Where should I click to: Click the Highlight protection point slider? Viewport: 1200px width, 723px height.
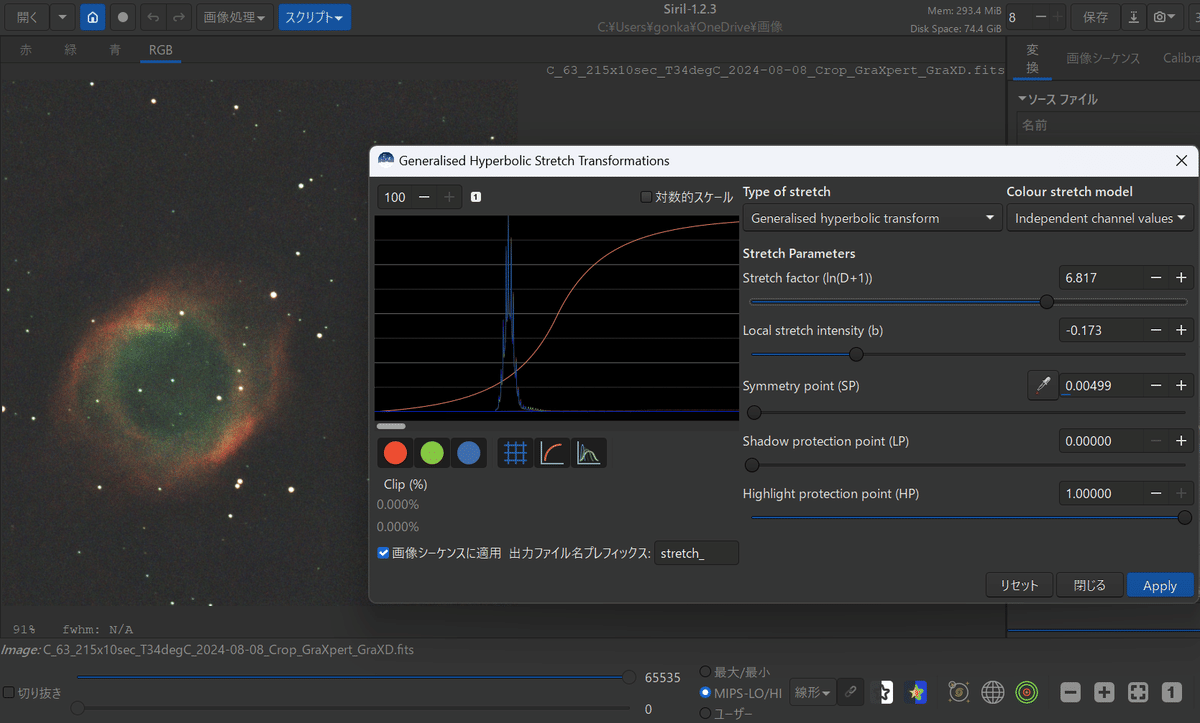pos(968,517)
